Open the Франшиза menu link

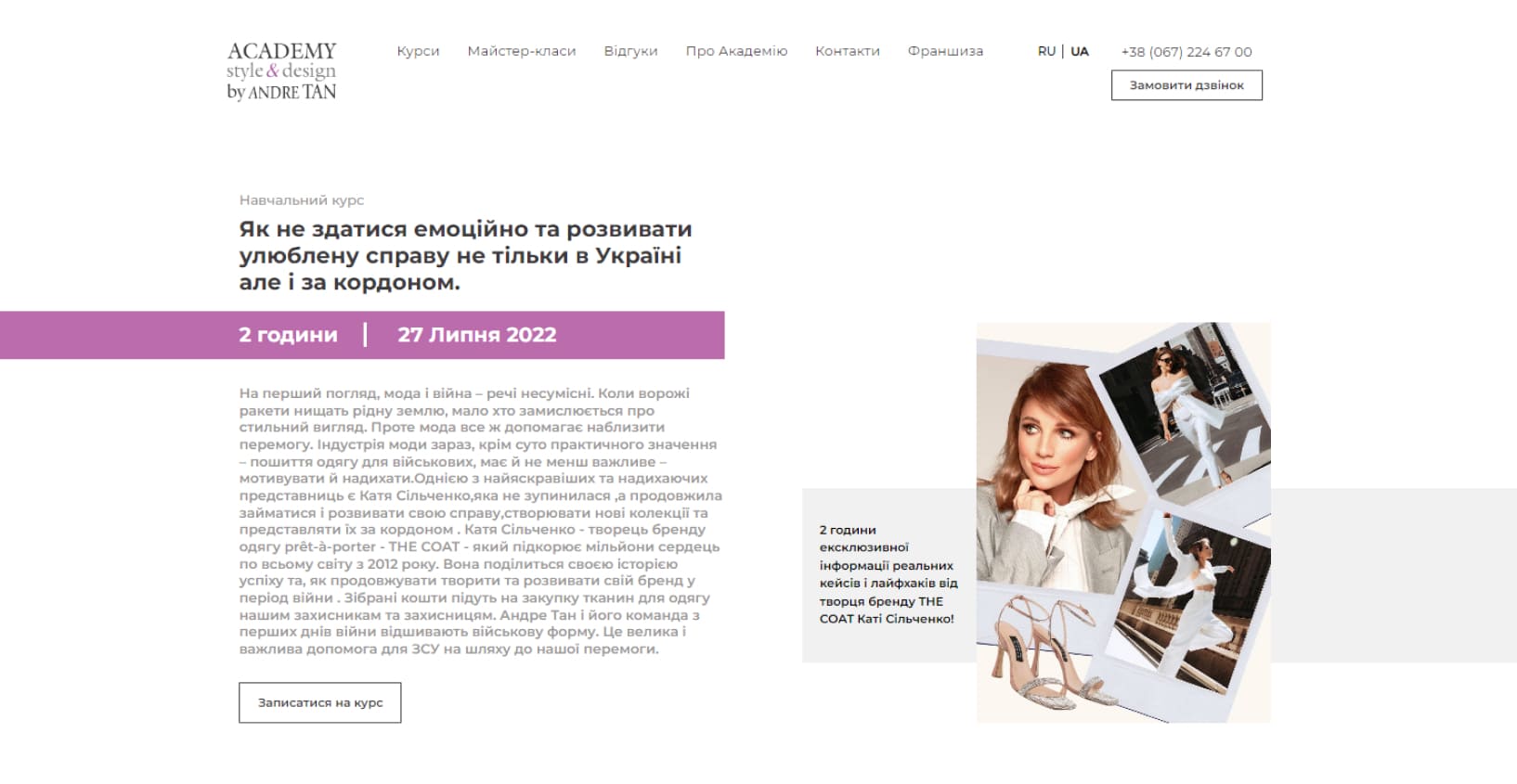[945, 51]
